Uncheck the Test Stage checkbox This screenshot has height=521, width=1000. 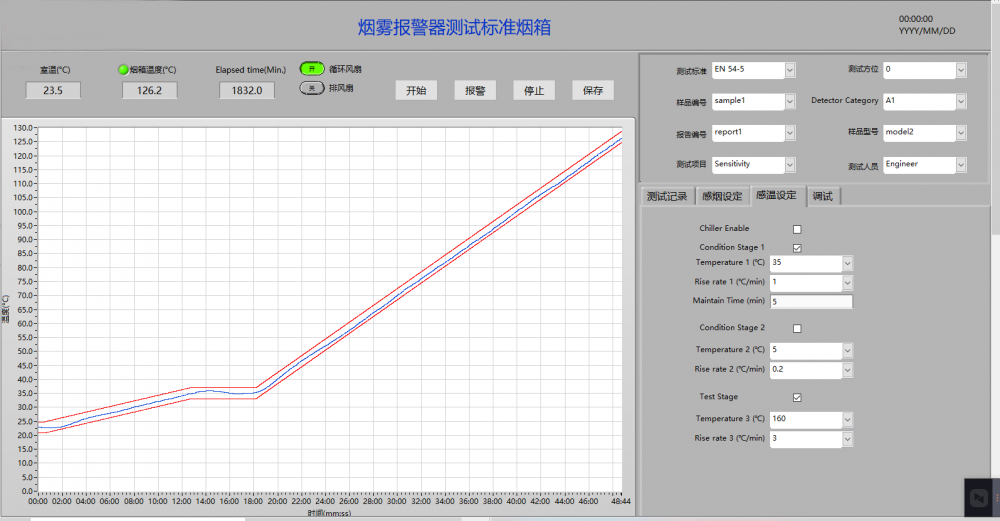click(x=797, y=397)
